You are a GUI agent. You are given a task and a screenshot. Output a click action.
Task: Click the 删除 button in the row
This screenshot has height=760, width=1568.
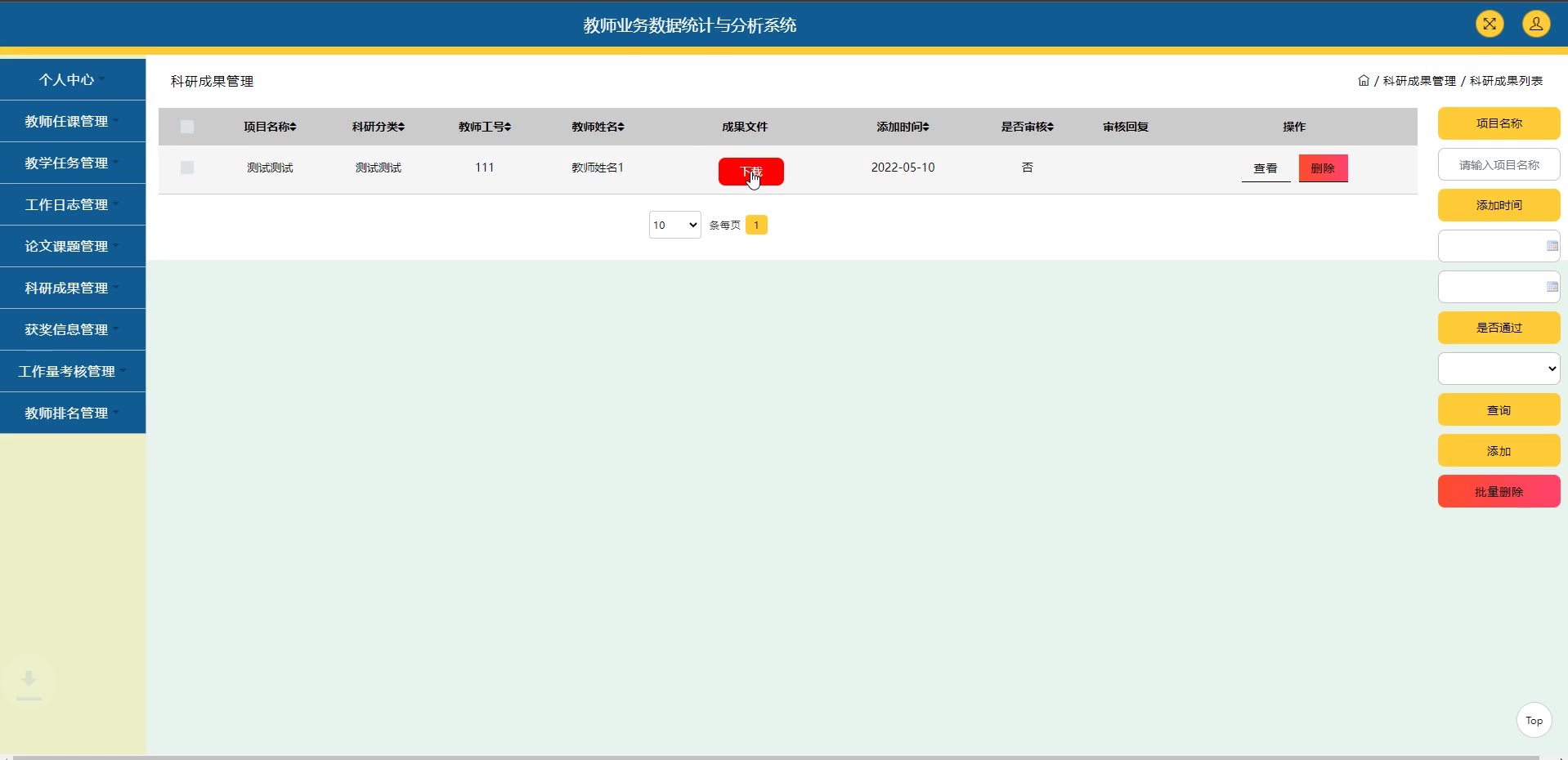(1323, 168)
